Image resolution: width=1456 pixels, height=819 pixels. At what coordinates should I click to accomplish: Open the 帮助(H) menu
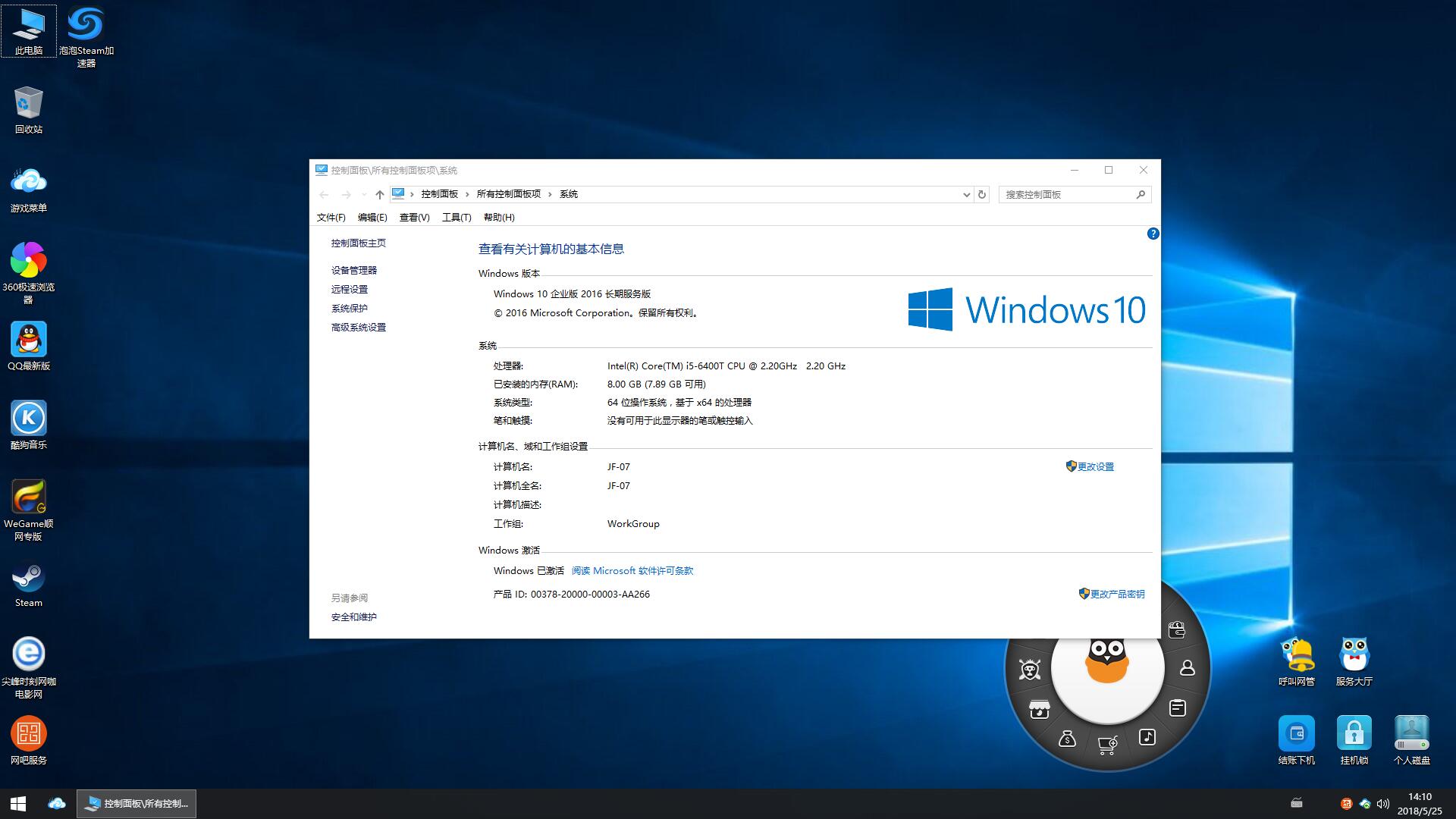point(499,218)
